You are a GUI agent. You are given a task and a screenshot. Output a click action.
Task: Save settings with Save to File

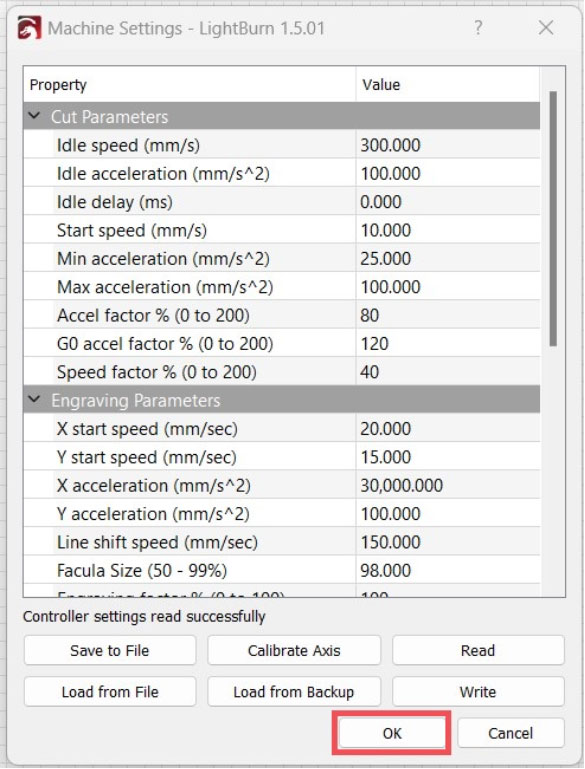coord(110,650)
